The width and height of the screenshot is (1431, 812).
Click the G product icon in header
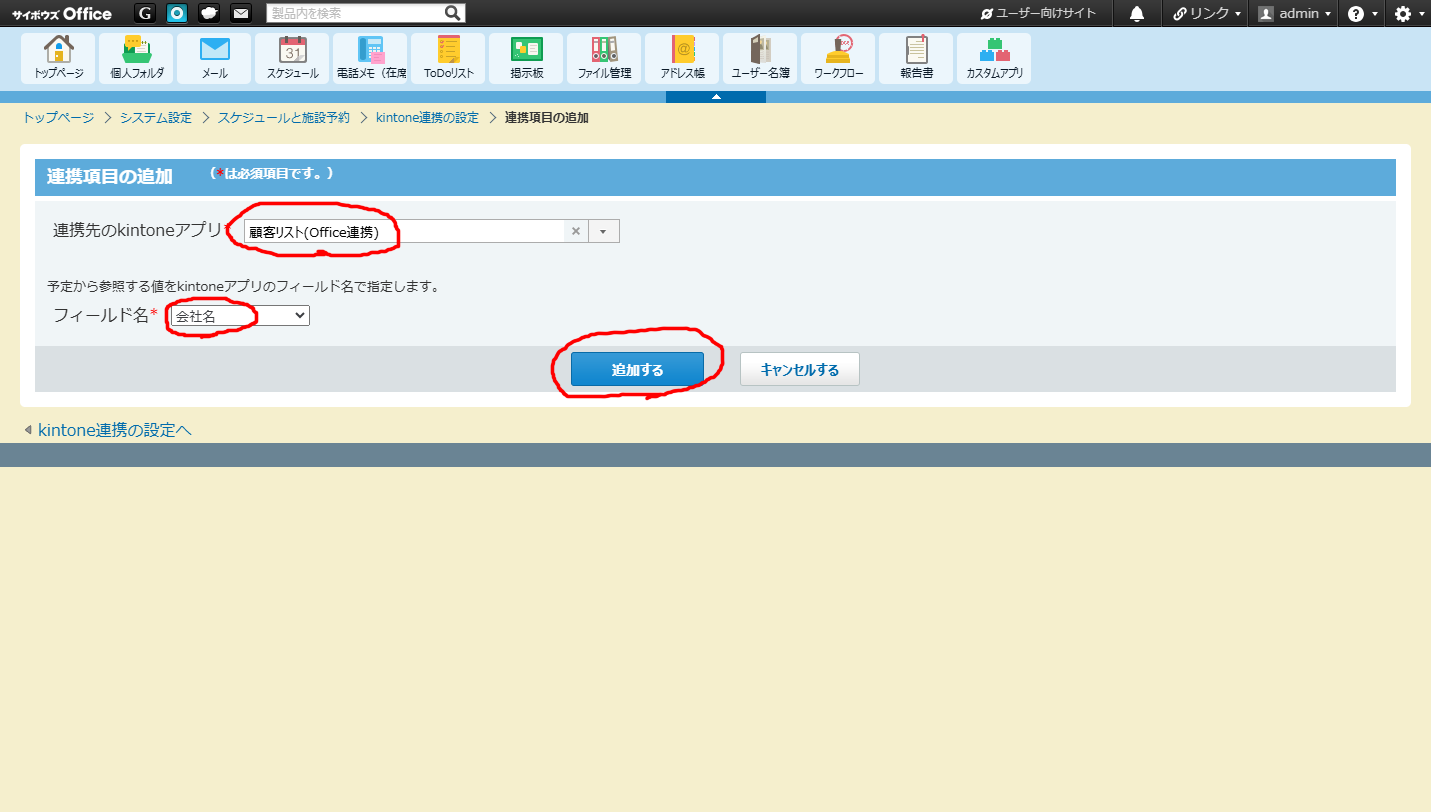[145, 13]
